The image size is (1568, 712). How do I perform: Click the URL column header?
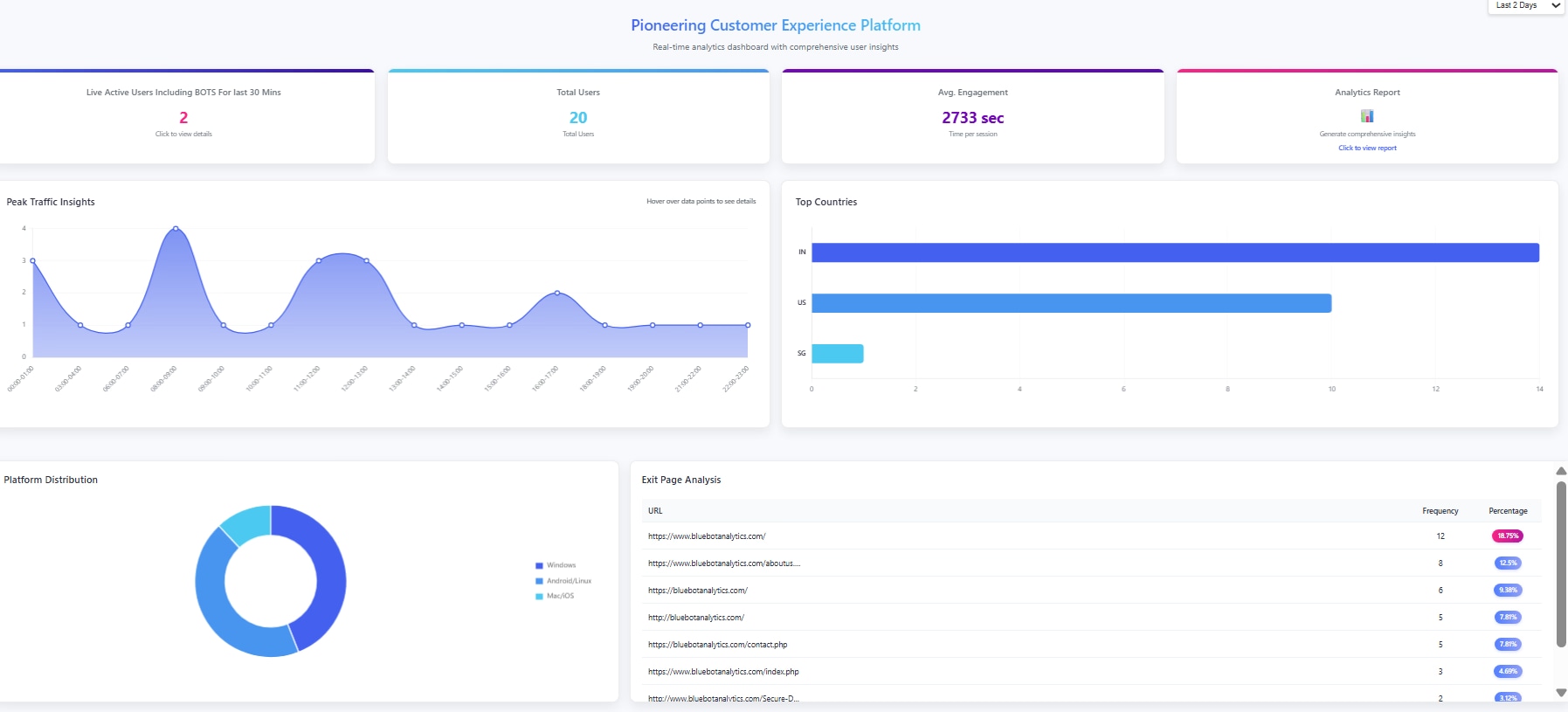point(655,511)
